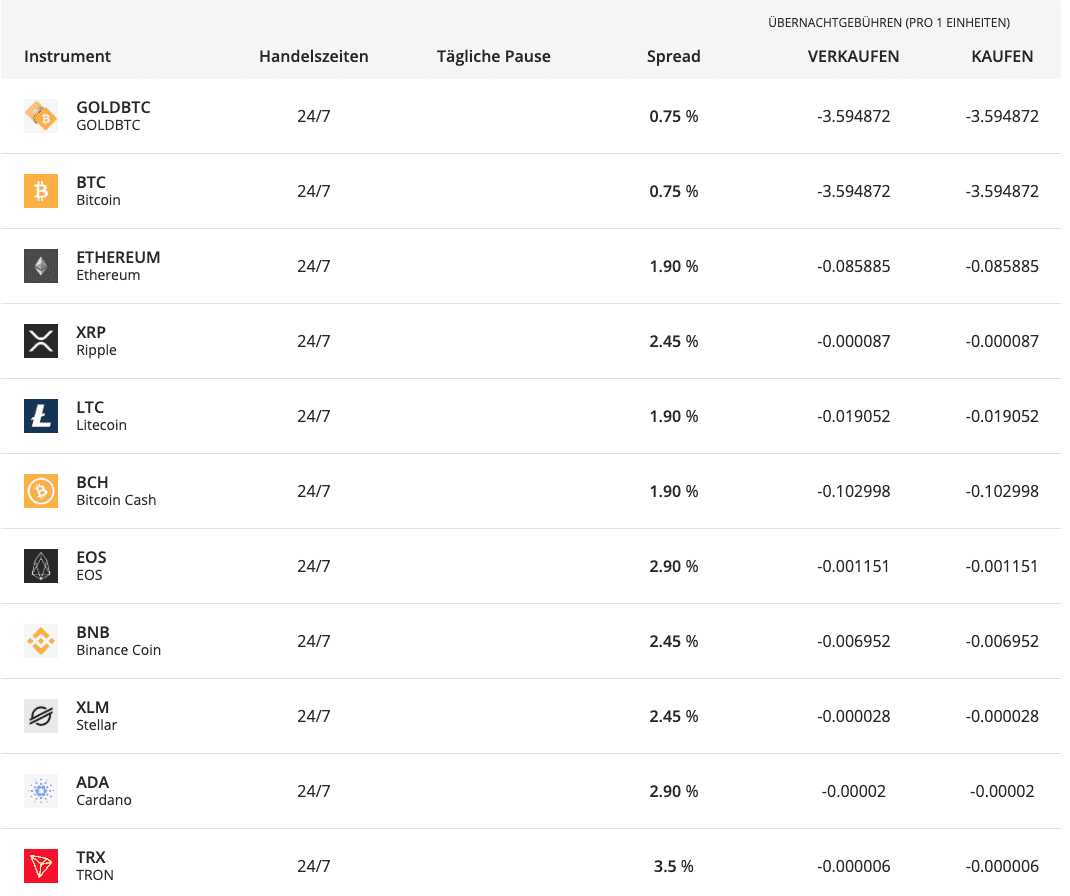The height and width of the screenshot is (896, 1070).
Task: Open the Bitcoin Cash instrument name
Action: [x=116, y=500]
